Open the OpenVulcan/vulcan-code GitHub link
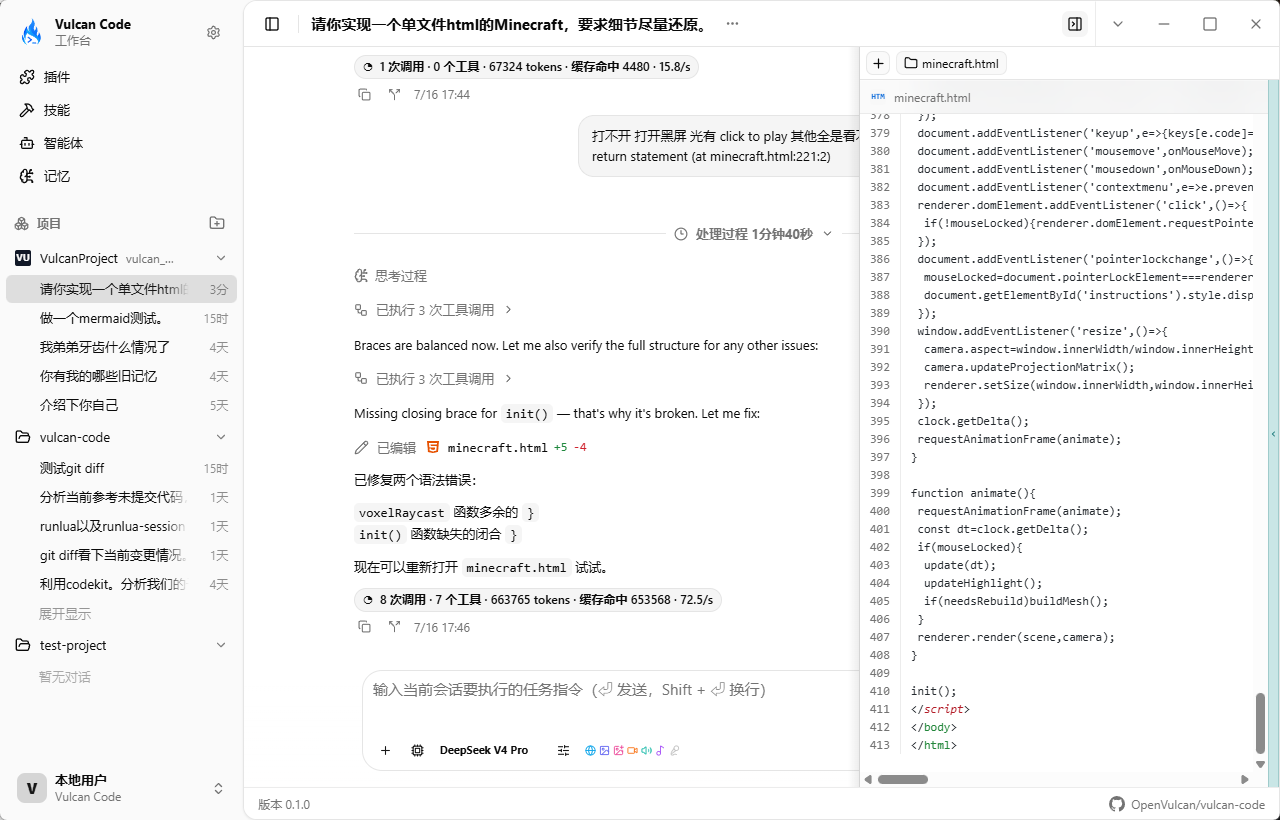 tap(1187, 804)
